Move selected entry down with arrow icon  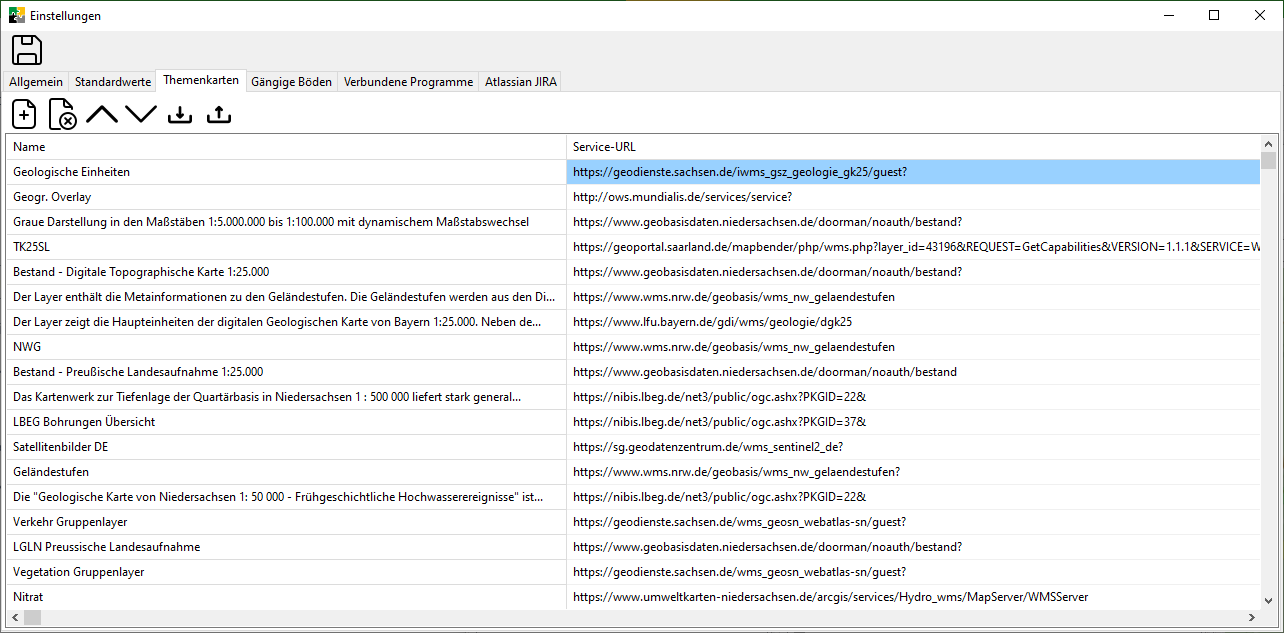point(141,114)
